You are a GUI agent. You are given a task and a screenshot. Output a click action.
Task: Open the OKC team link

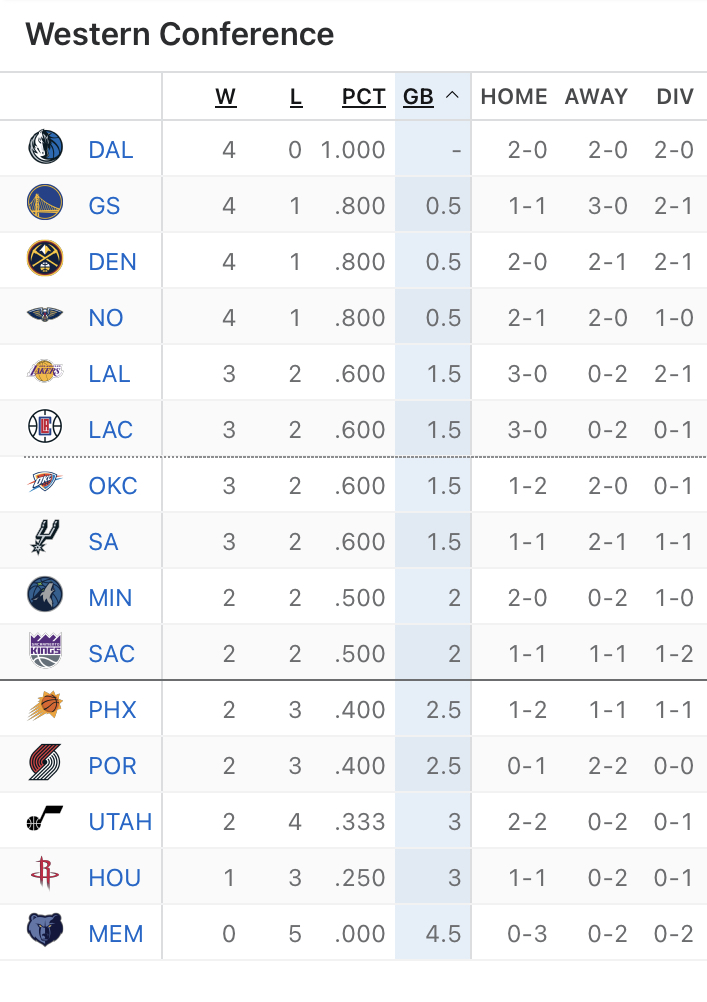click(x=113, y=486)
